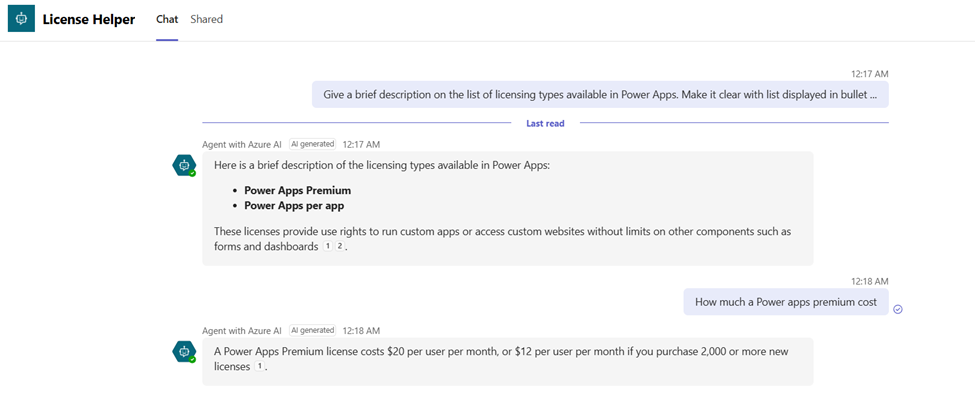
Task: Click the License Helper title text
Action: point(88,19)
